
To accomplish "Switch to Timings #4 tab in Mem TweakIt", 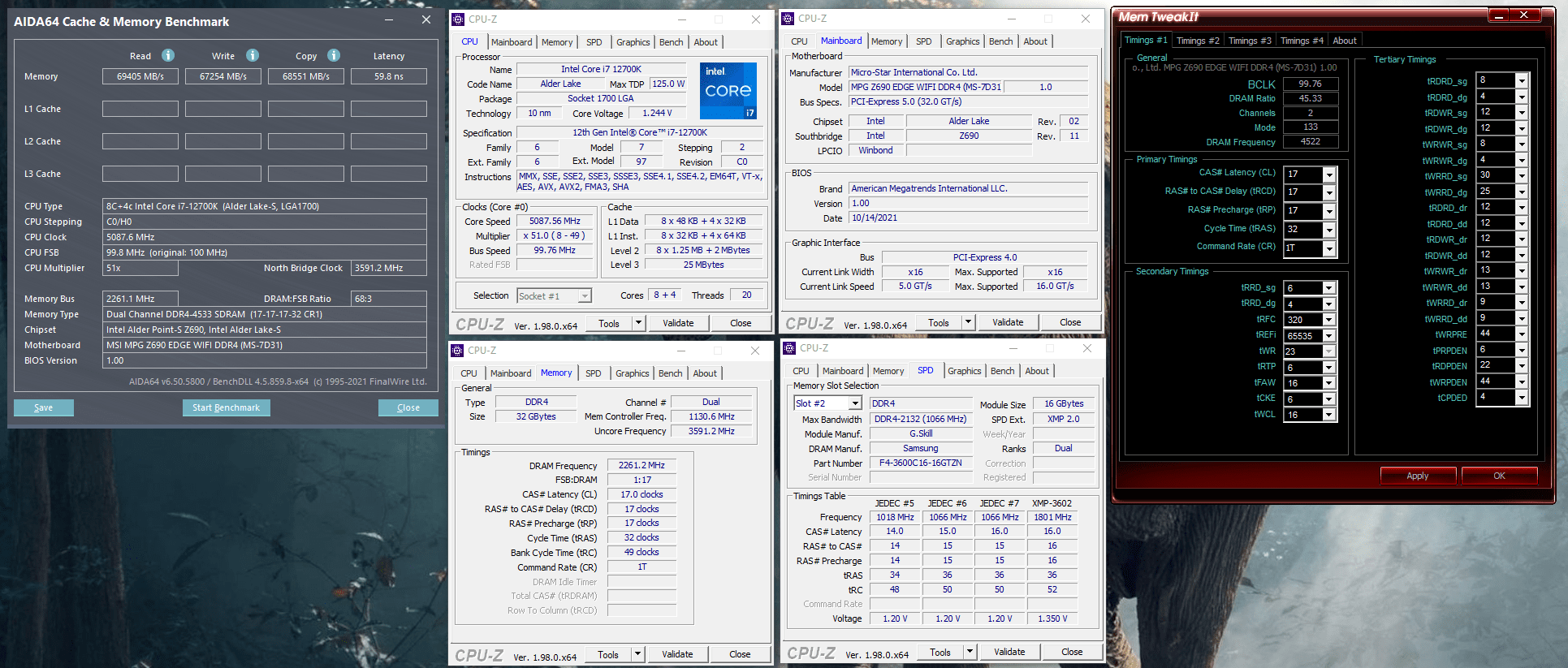I will coord(1302,41).
